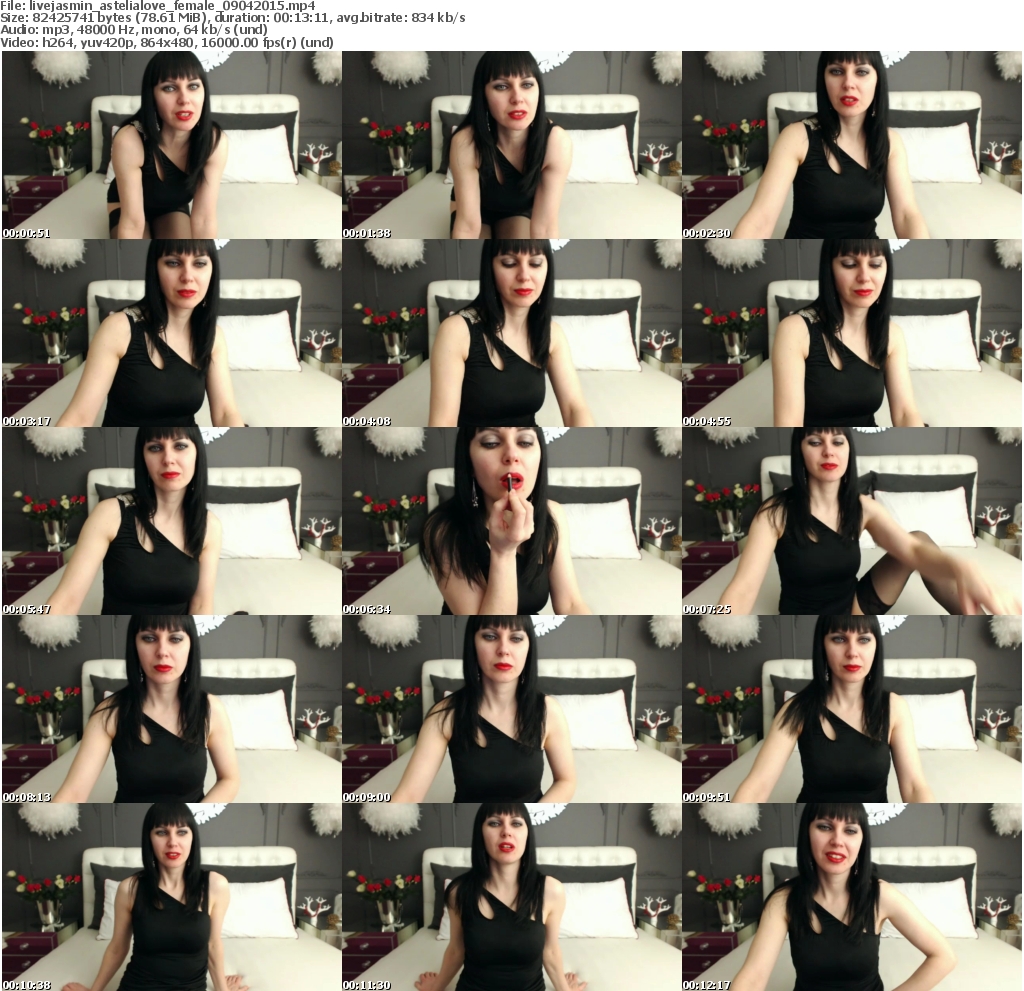The width and height of the screenshot is (1024, 991).
Task: View the thumbnail captured at 00:12:17
Action: click(852, 898)
